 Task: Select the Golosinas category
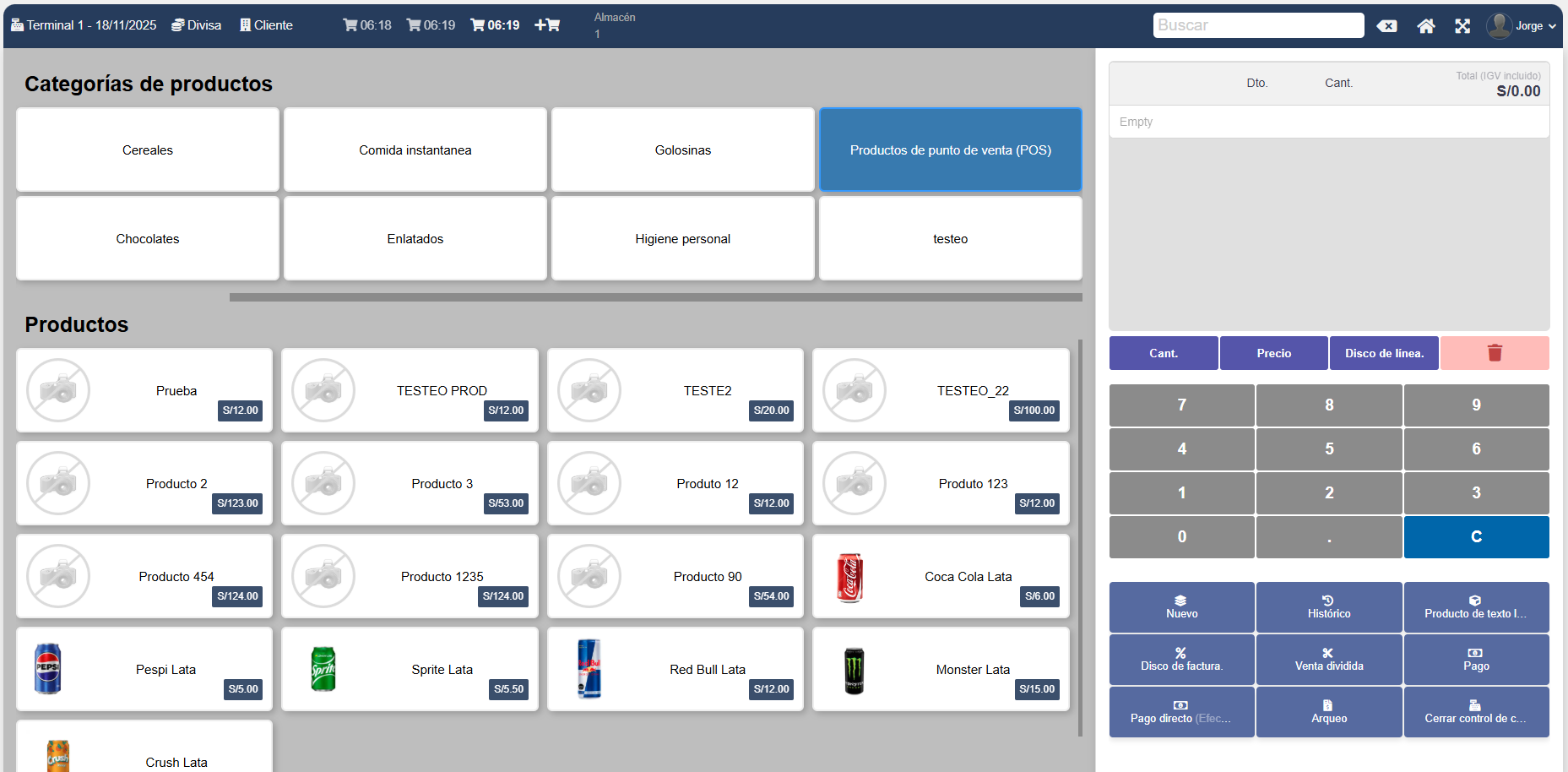(x=683, y=150)
